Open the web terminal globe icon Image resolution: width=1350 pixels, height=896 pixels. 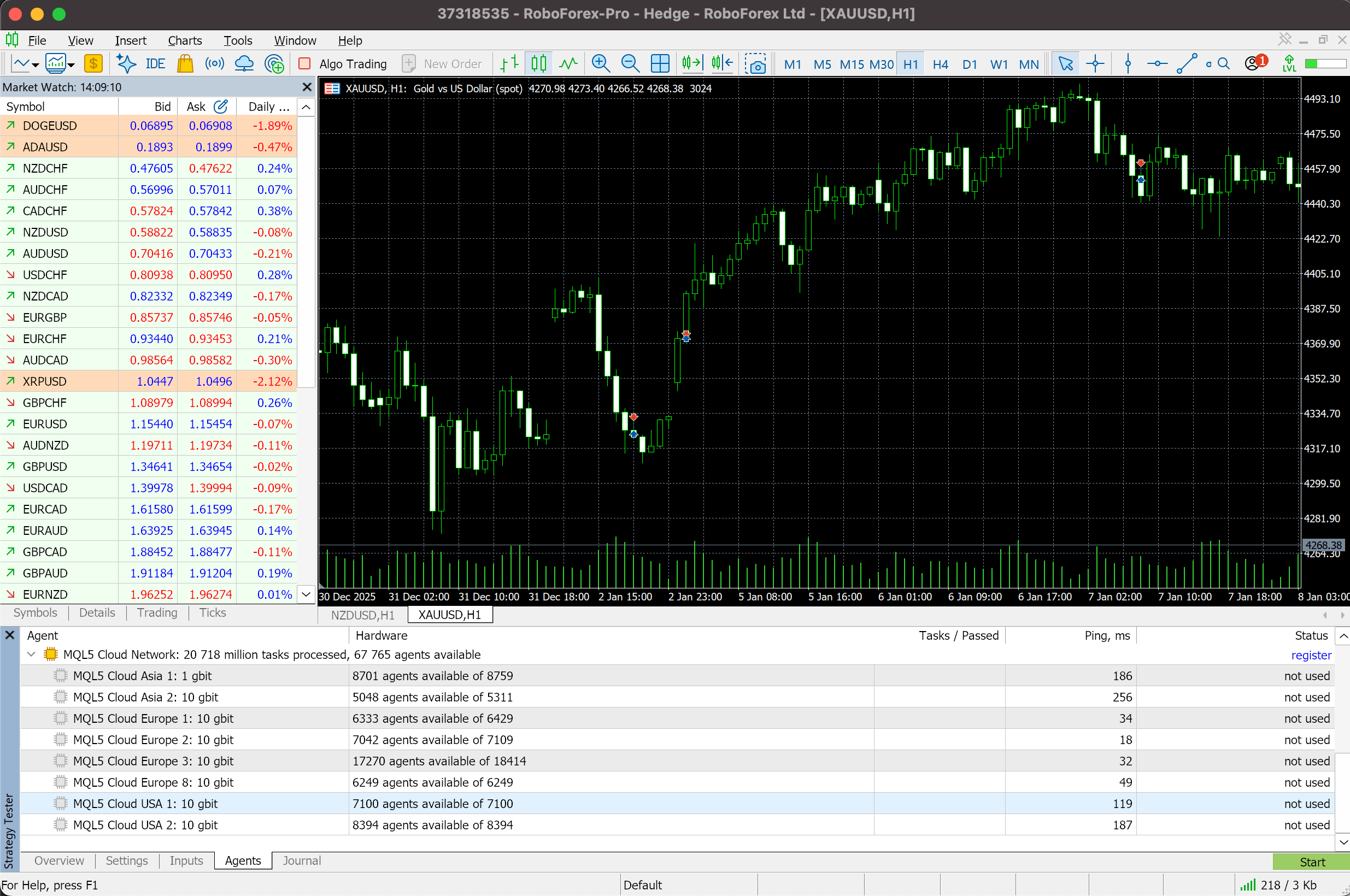[274, 63]
